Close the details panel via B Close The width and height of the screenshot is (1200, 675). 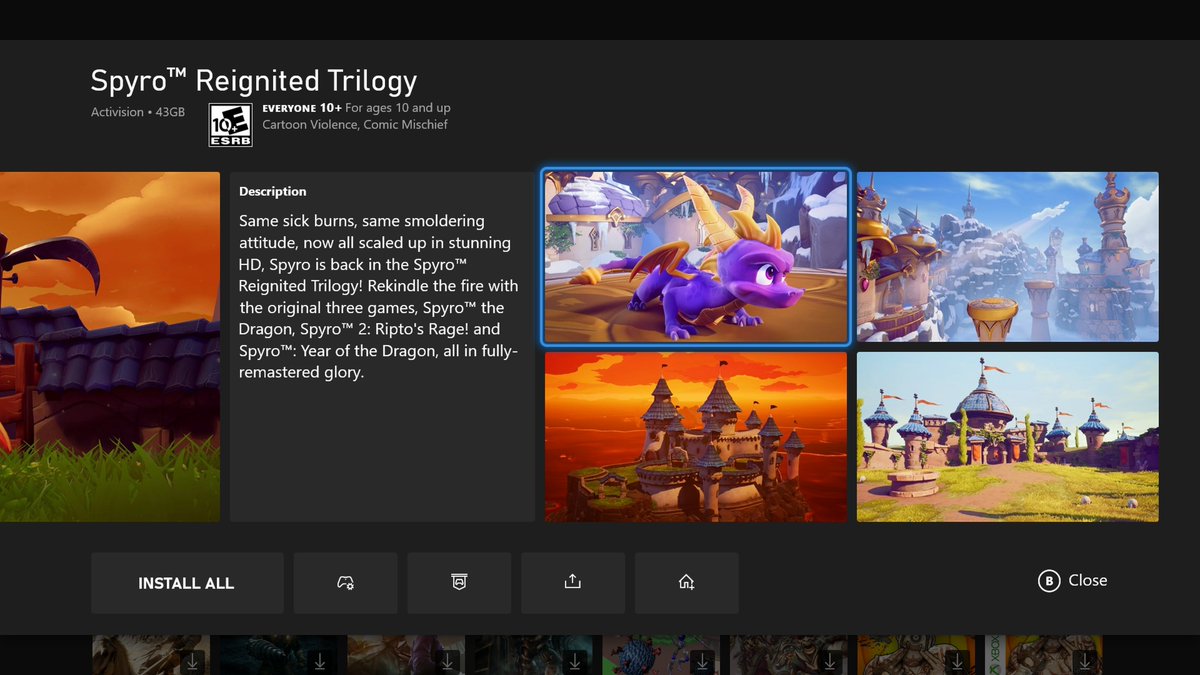click(x=1073, y=581)
